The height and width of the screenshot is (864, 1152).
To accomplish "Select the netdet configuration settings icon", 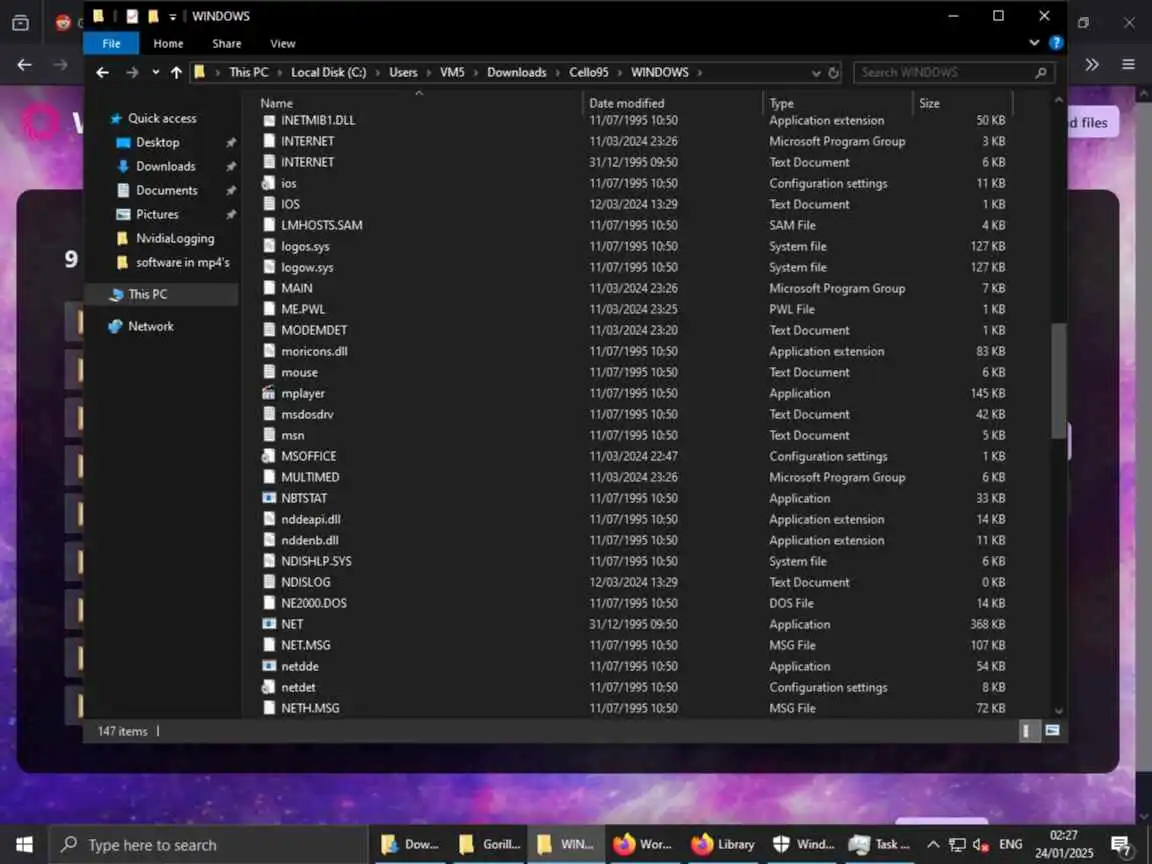I will 269,688.
